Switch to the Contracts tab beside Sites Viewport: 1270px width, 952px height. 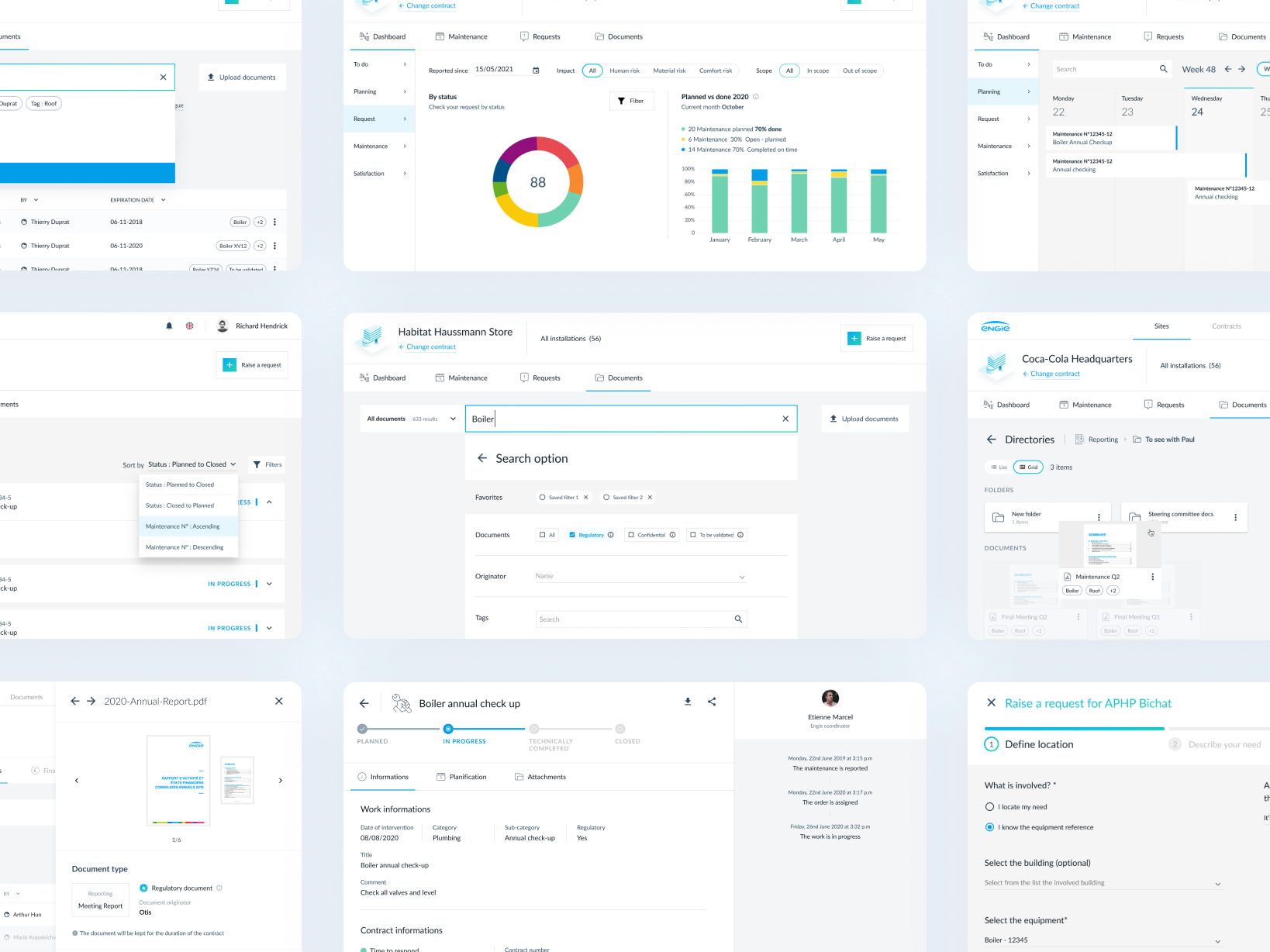coord(1227,326)
